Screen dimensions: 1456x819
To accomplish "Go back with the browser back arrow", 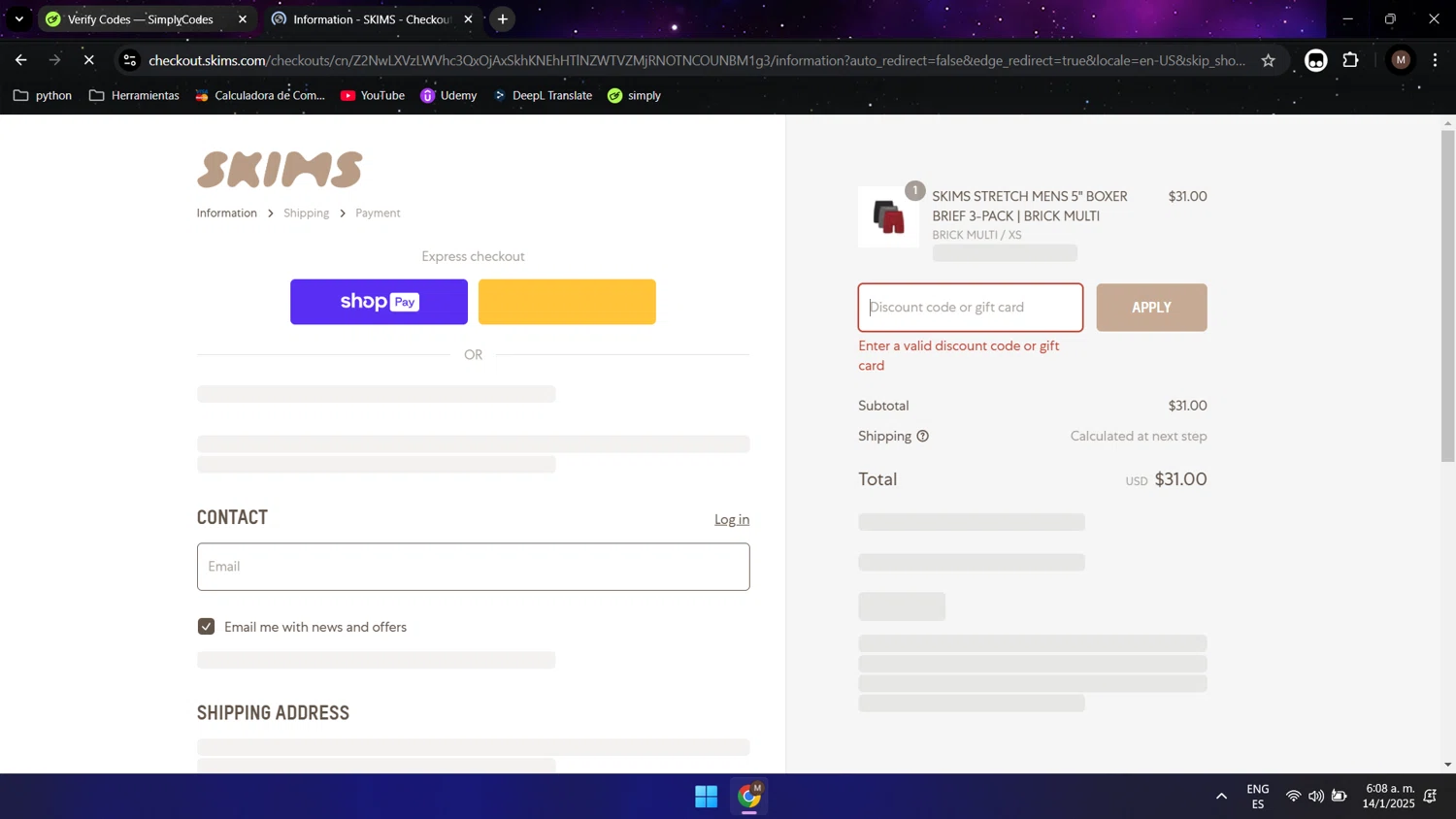I will 20,60.
